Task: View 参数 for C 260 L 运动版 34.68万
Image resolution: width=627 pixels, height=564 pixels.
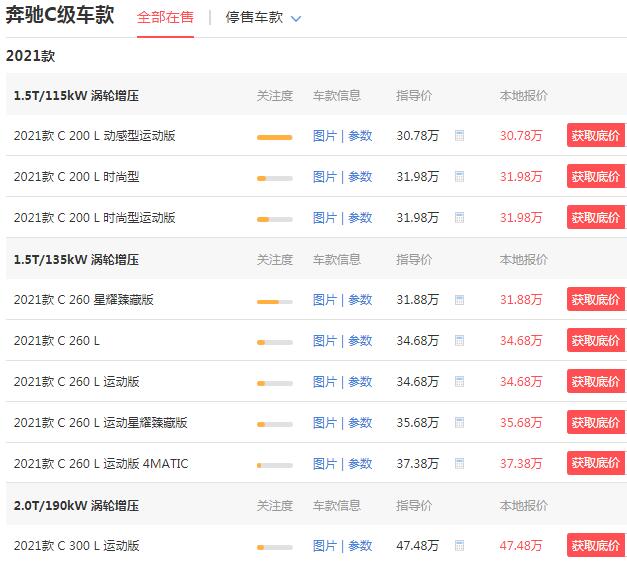Action: point(360,382)
